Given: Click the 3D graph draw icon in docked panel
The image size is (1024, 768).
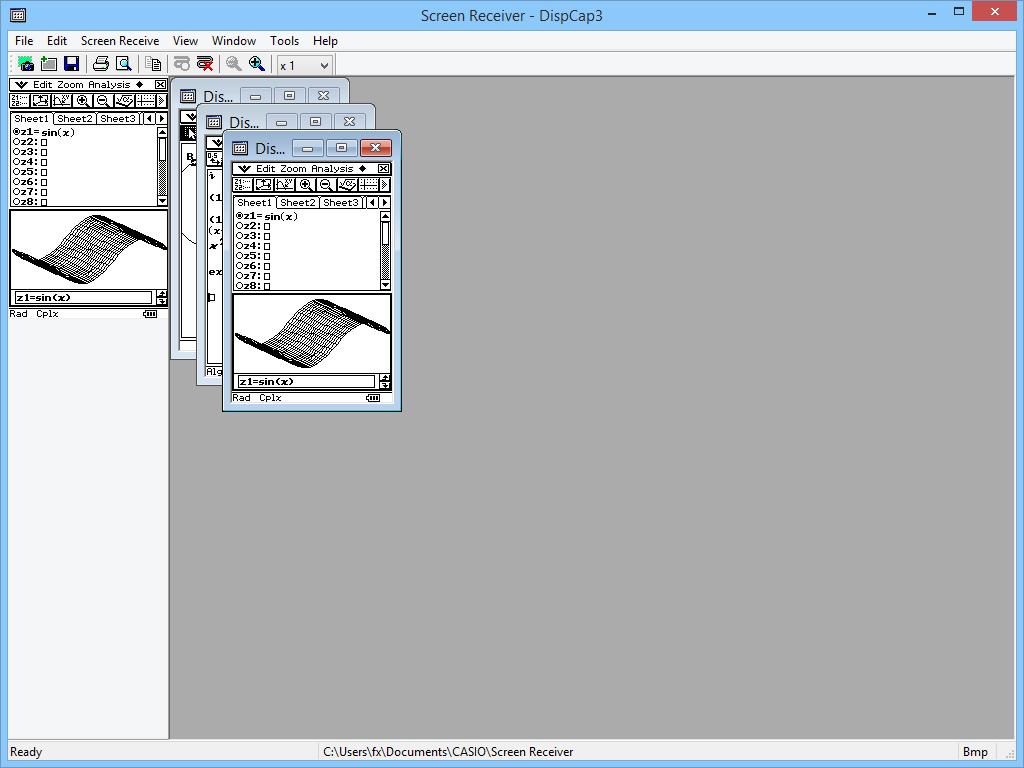Looking at the screenshot, I should pyautogui.click(x=61, y=101).
